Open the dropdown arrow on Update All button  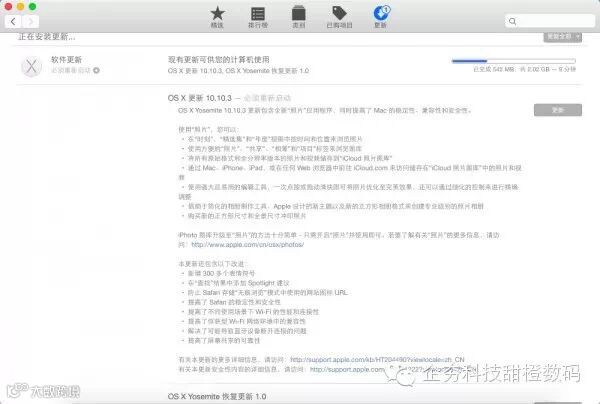point(578,37)
